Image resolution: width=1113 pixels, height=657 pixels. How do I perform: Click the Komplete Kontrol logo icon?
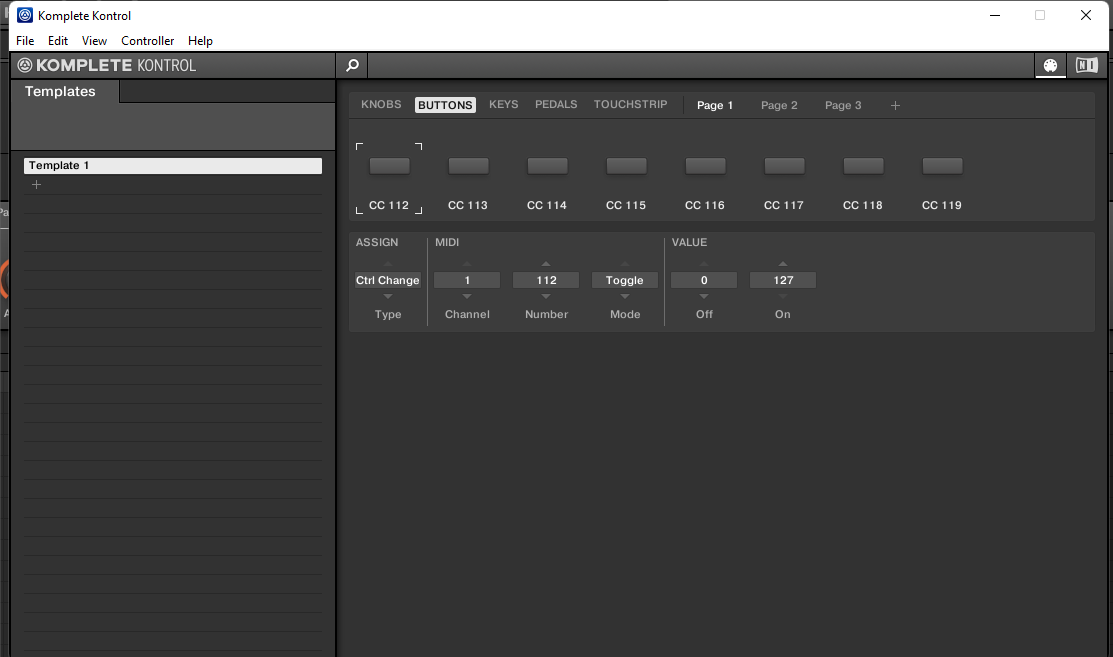[25, 65]
